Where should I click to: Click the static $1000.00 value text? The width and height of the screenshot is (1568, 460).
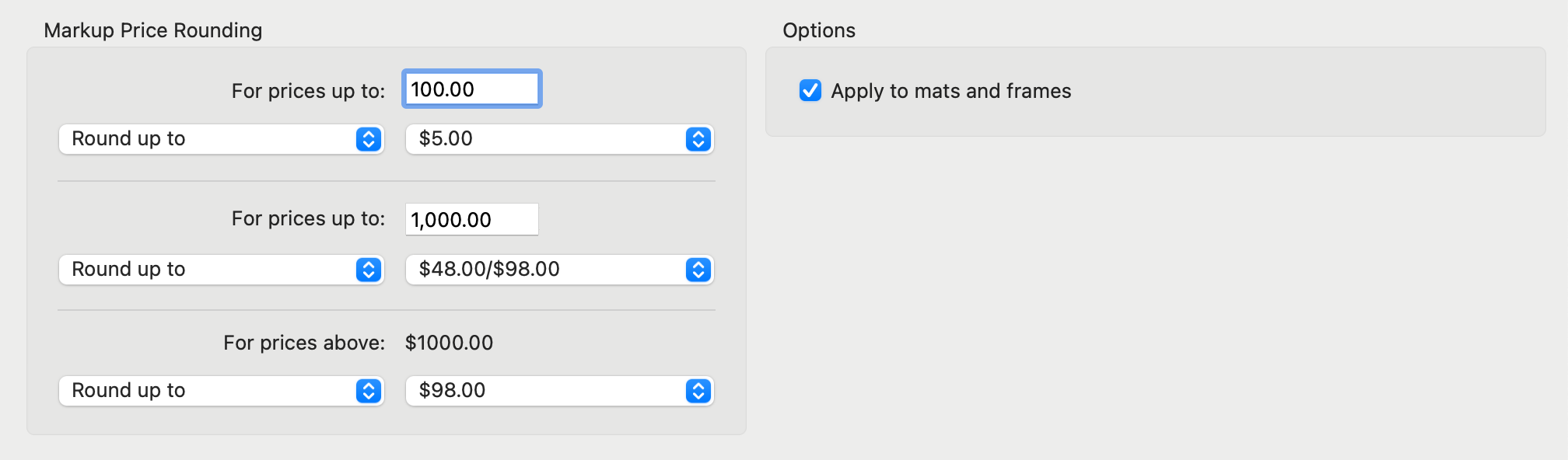pyautogui.click(x=449, y=343)
